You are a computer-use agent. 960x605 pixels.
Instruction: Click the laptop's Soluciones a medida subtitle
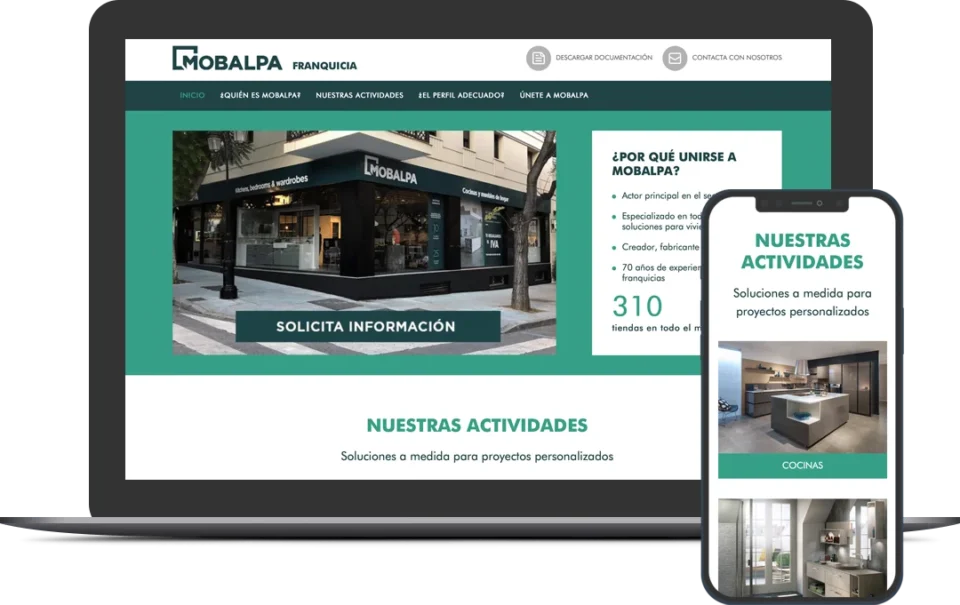[477, 456]
